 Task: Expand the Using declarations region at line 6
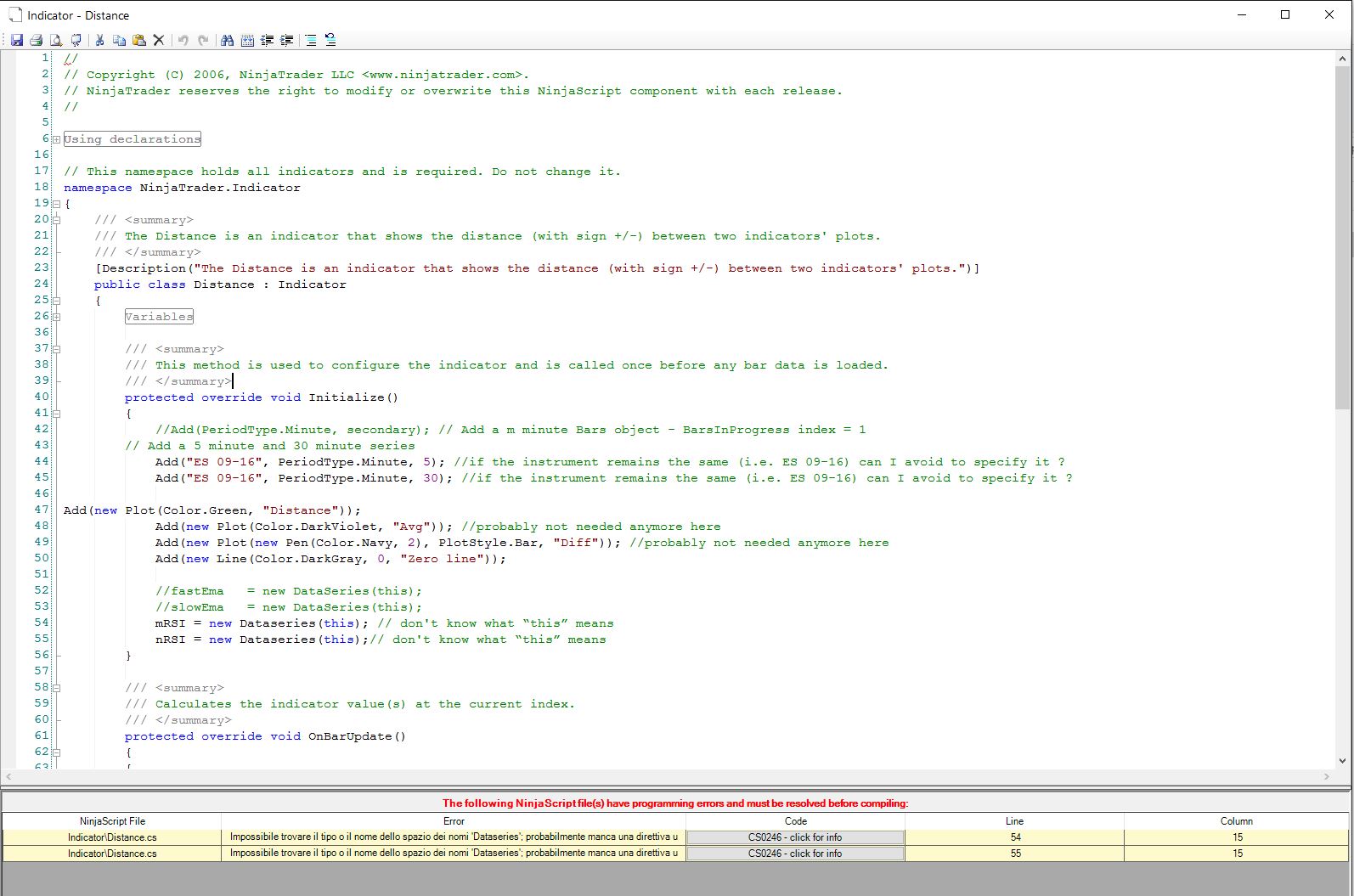tap(56, 139)
